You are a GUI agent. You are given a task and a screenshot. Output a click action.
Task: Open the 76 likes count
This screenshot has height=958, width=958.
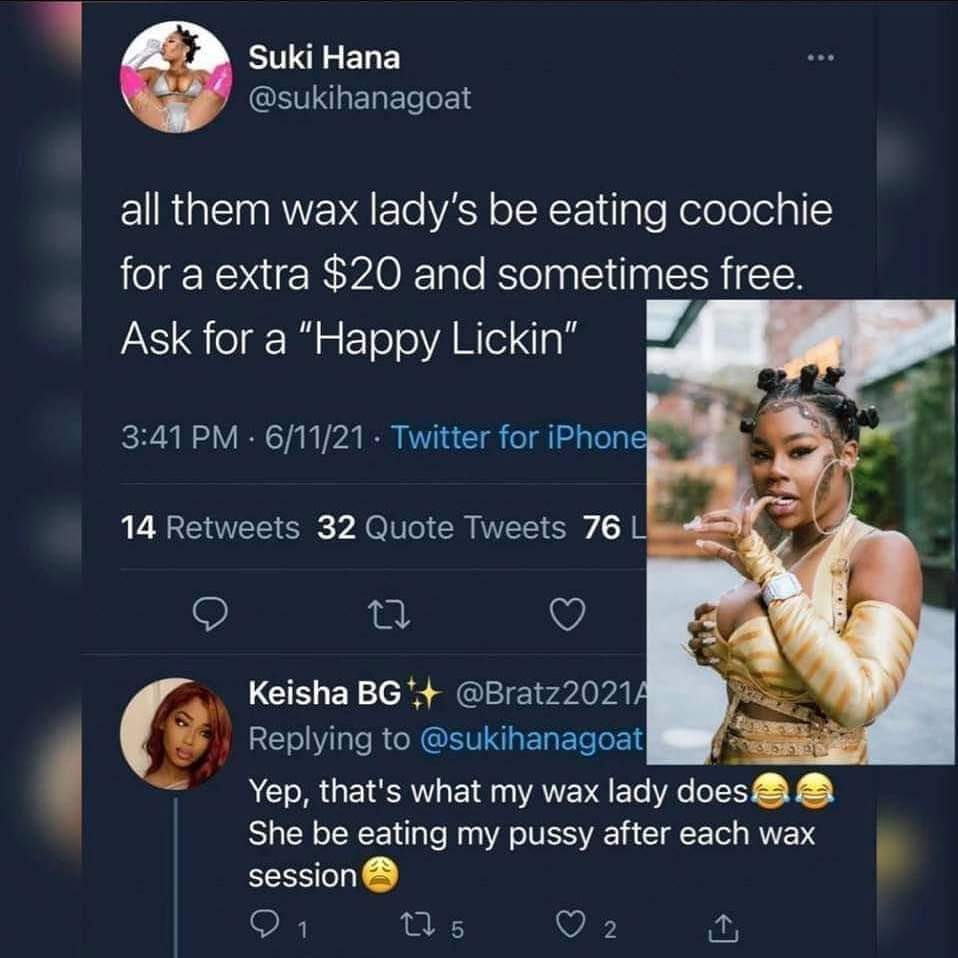612,527
